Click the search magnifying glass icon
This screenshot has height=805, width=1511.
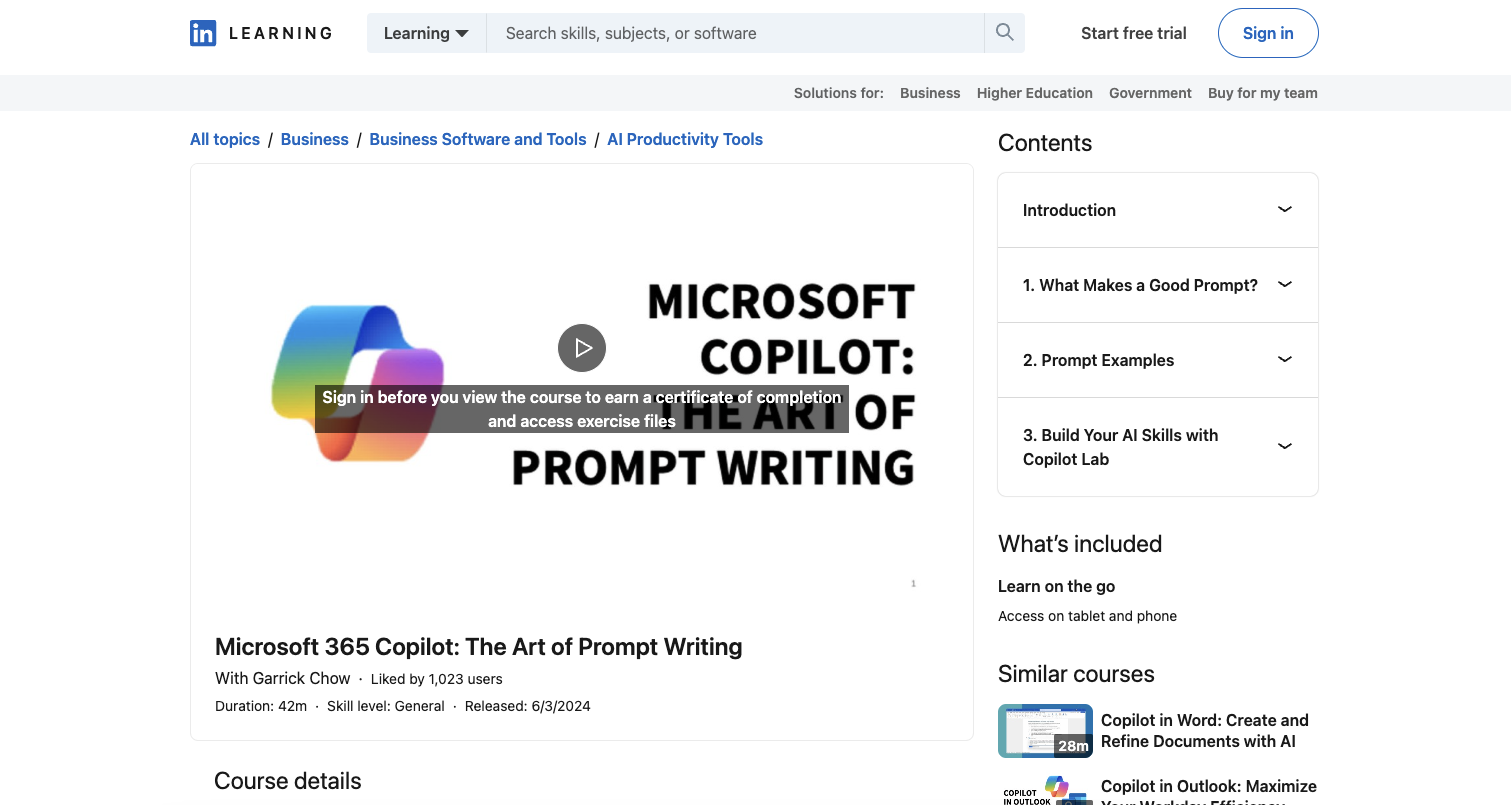(x=1003, y=32)
